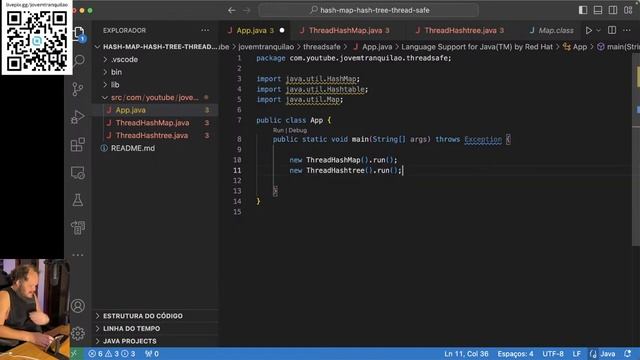Change indentation via Espaços: 4
The image size is (640, 360).
point(515,354)
